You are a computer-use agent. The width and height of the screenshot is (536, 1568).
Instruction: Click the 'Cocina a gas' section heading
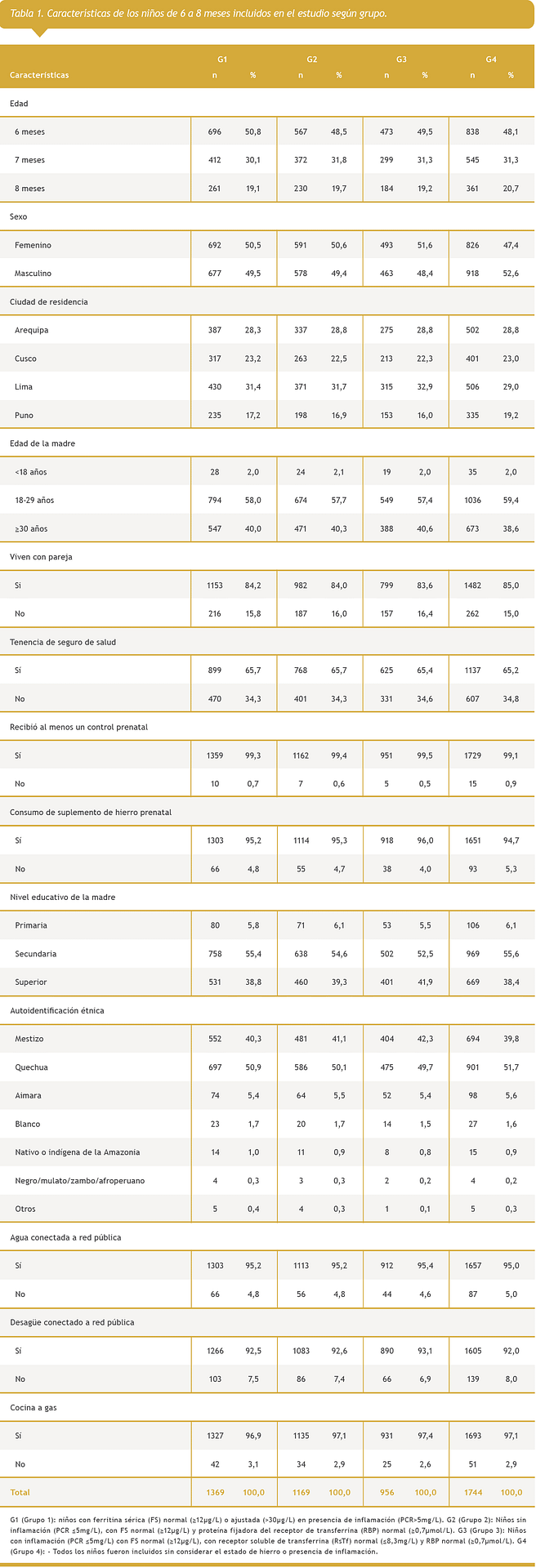[x=33, y=1407]
